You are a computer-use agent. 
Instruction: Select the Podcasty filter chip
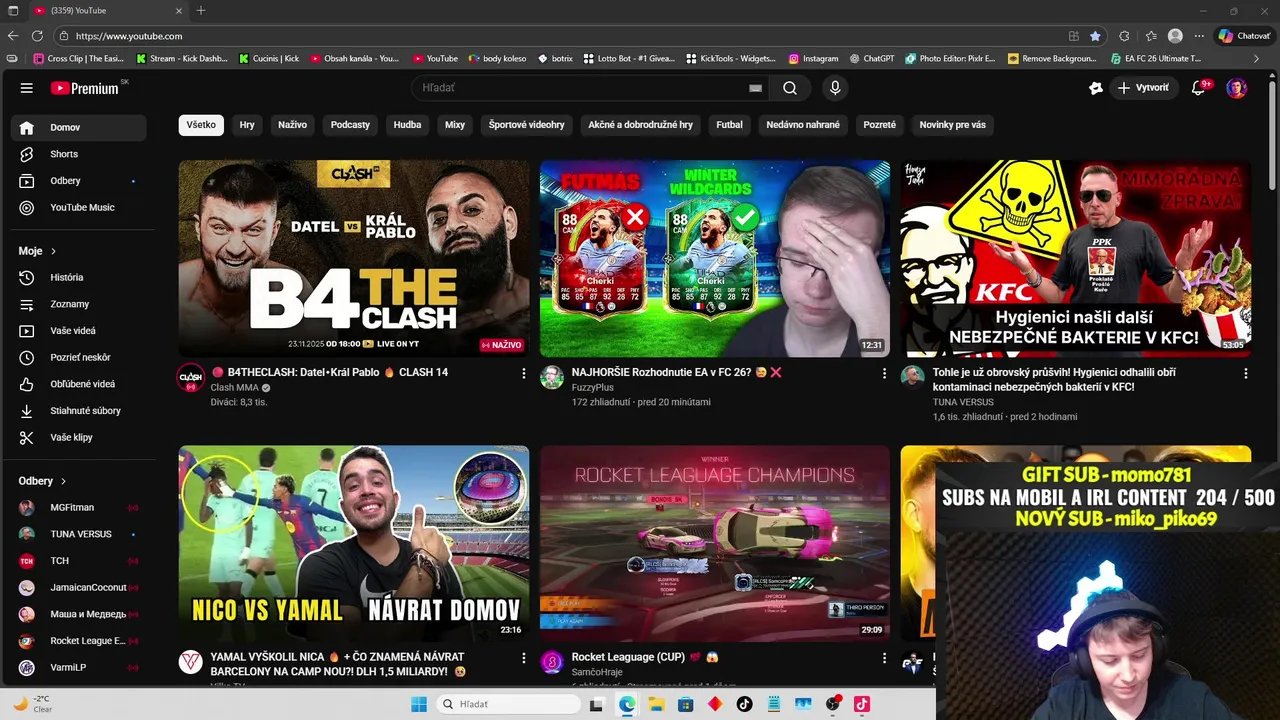coord(350,125)
